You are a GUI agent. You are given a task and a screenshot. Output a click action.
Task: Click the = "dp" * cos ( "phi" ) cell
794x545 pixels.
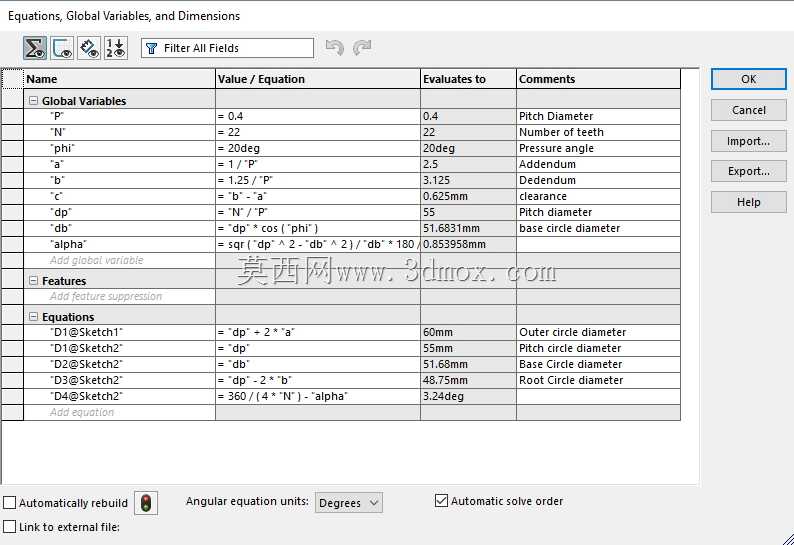(x=318, y=228)
